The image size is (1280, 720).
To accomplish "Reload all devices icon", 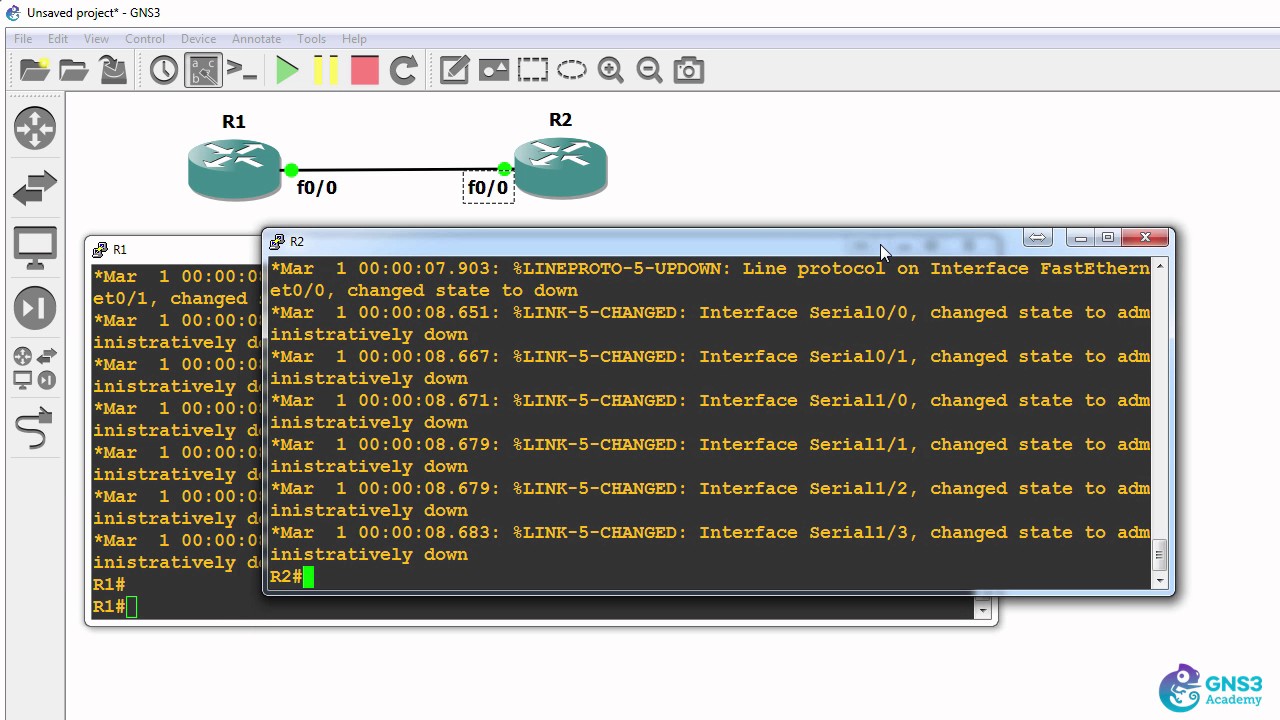I will click(x=404, y=70).
